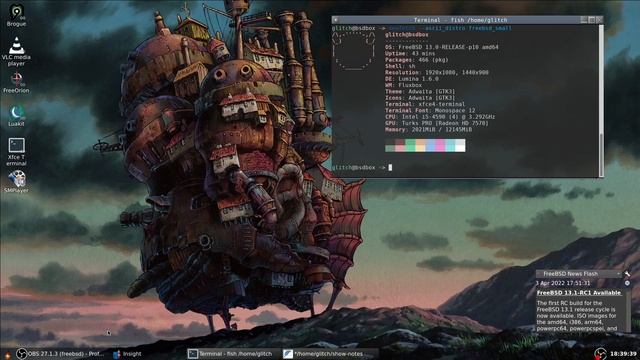Click the OBS system tray icon
Viewport: 640px width, 360px height.
tap(600, 354)
